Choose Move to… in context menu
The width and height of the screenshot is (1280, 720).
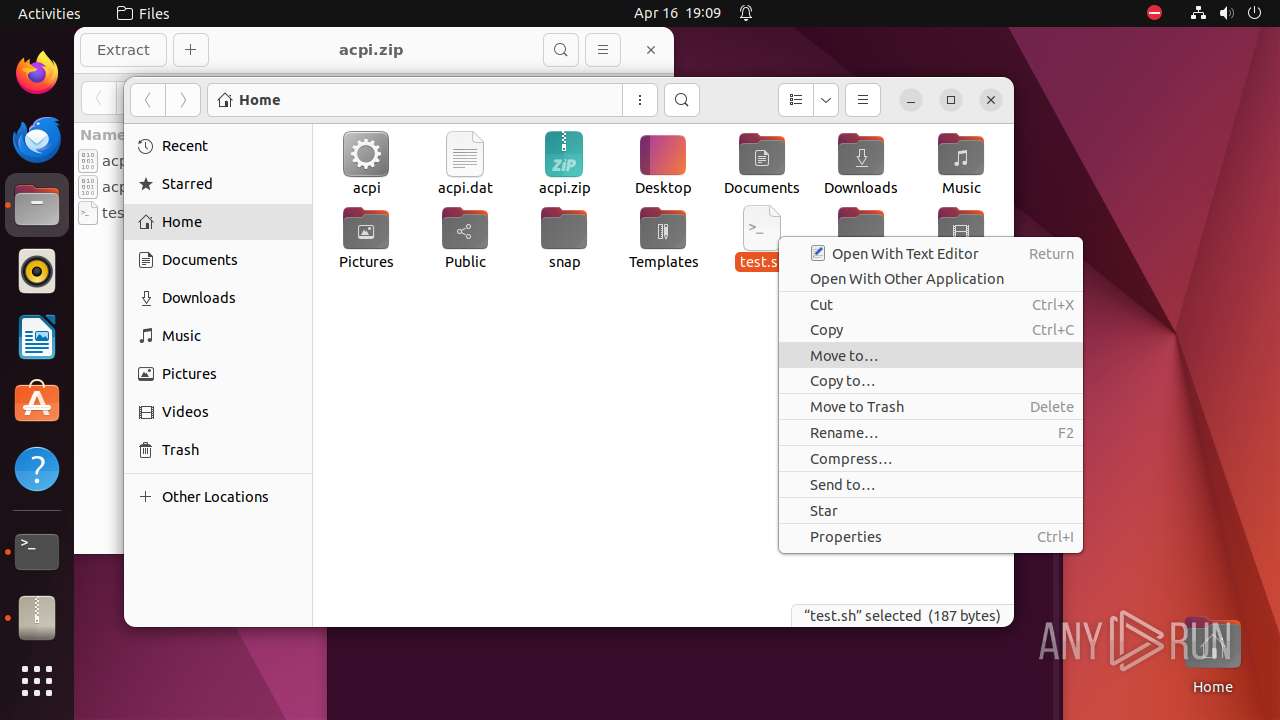pos(930,356)
